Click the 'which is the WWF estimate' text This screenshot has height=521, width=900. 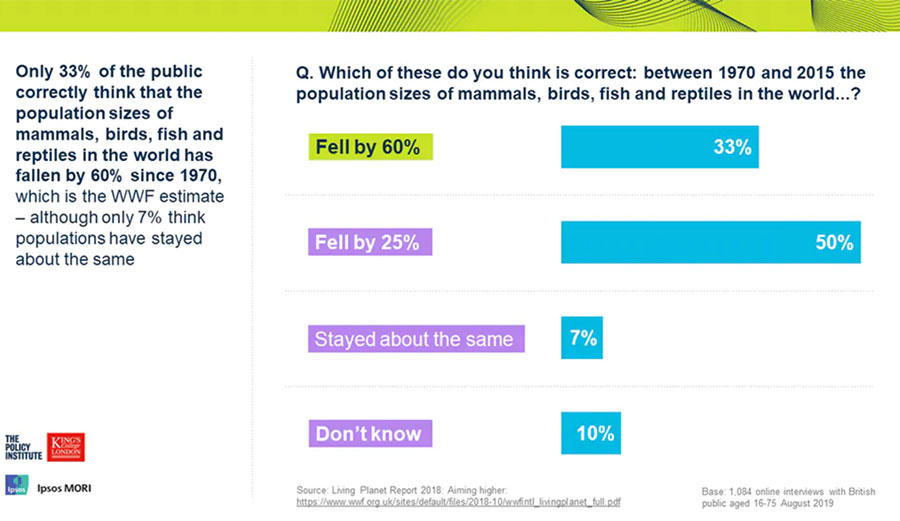click(120, 195)
